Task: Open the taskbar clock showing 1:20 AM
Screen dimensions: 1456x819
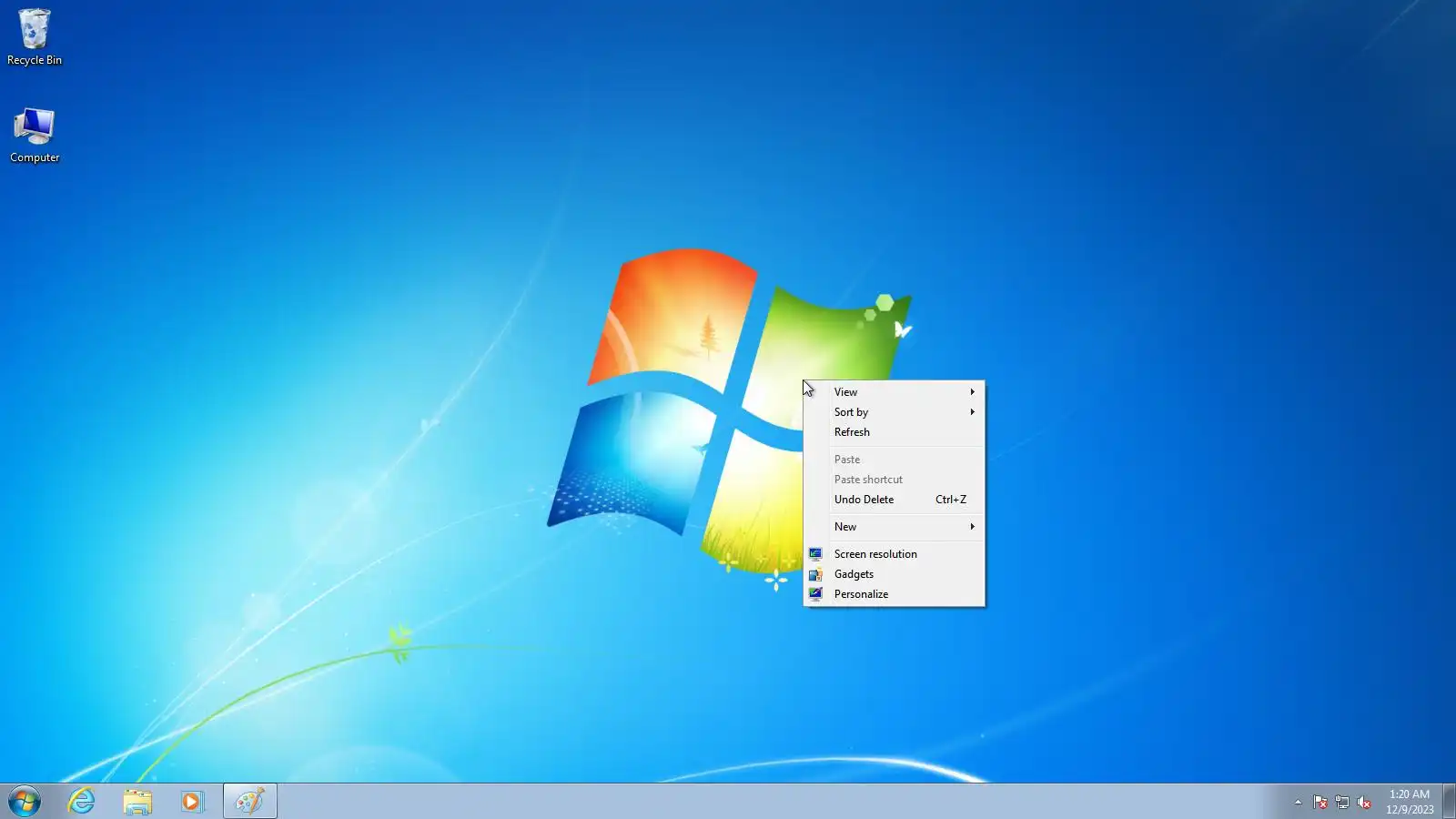Action: pos(1410,802)
